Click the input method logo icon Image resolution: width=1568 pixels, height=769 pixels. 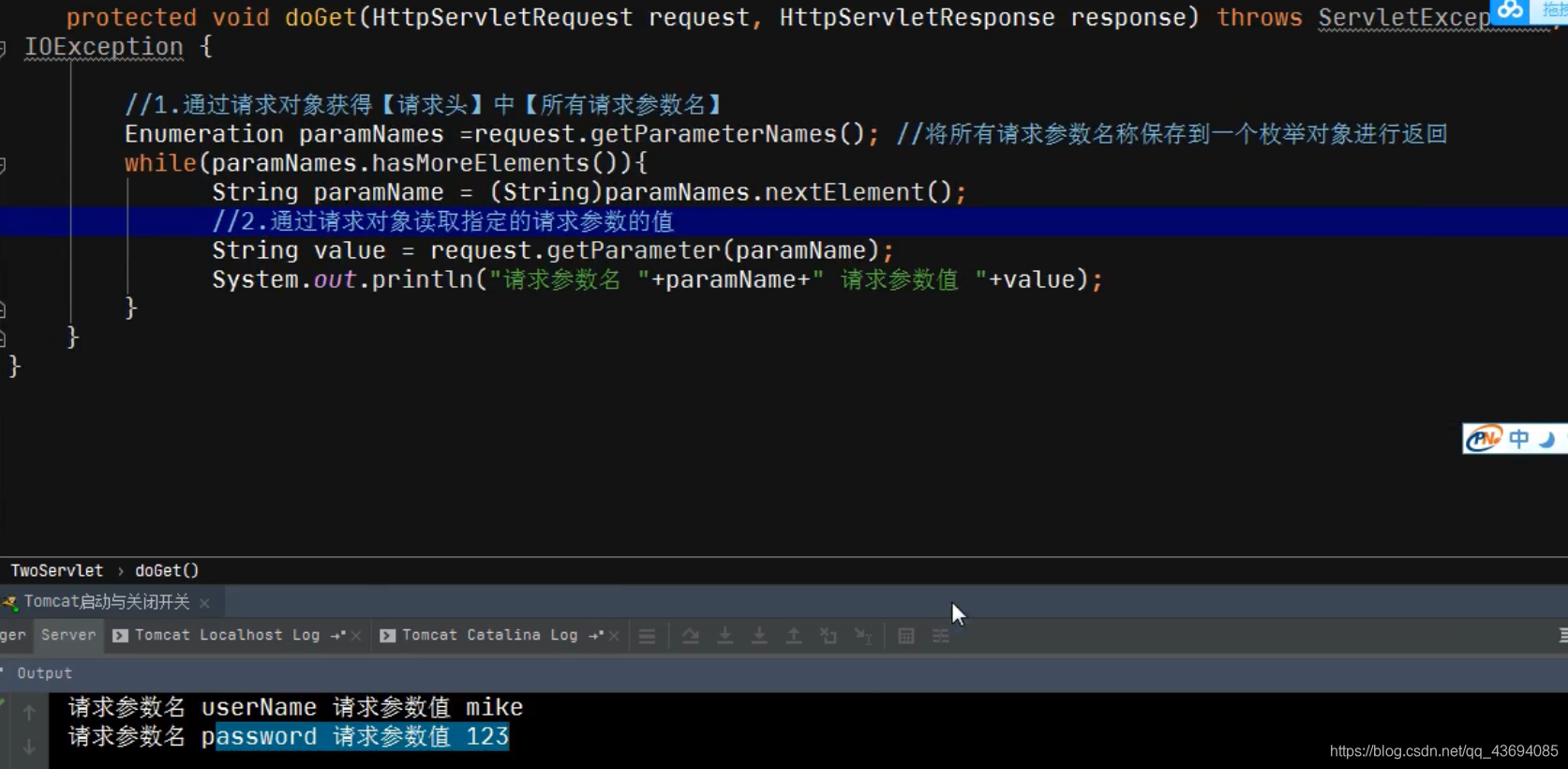1484,438
